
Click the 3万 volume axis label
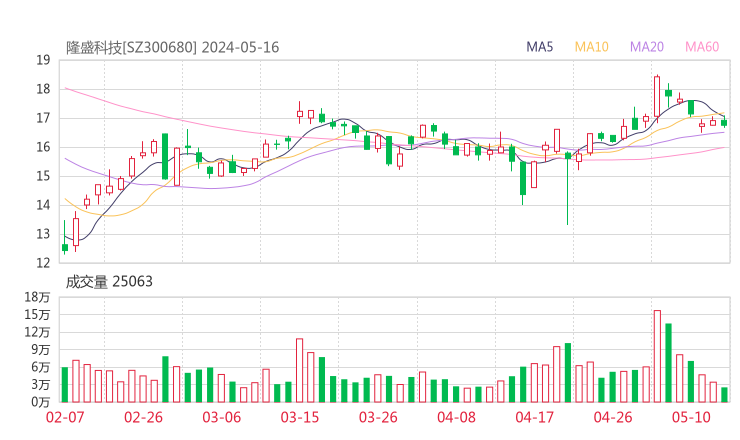[x=41, y=385]
